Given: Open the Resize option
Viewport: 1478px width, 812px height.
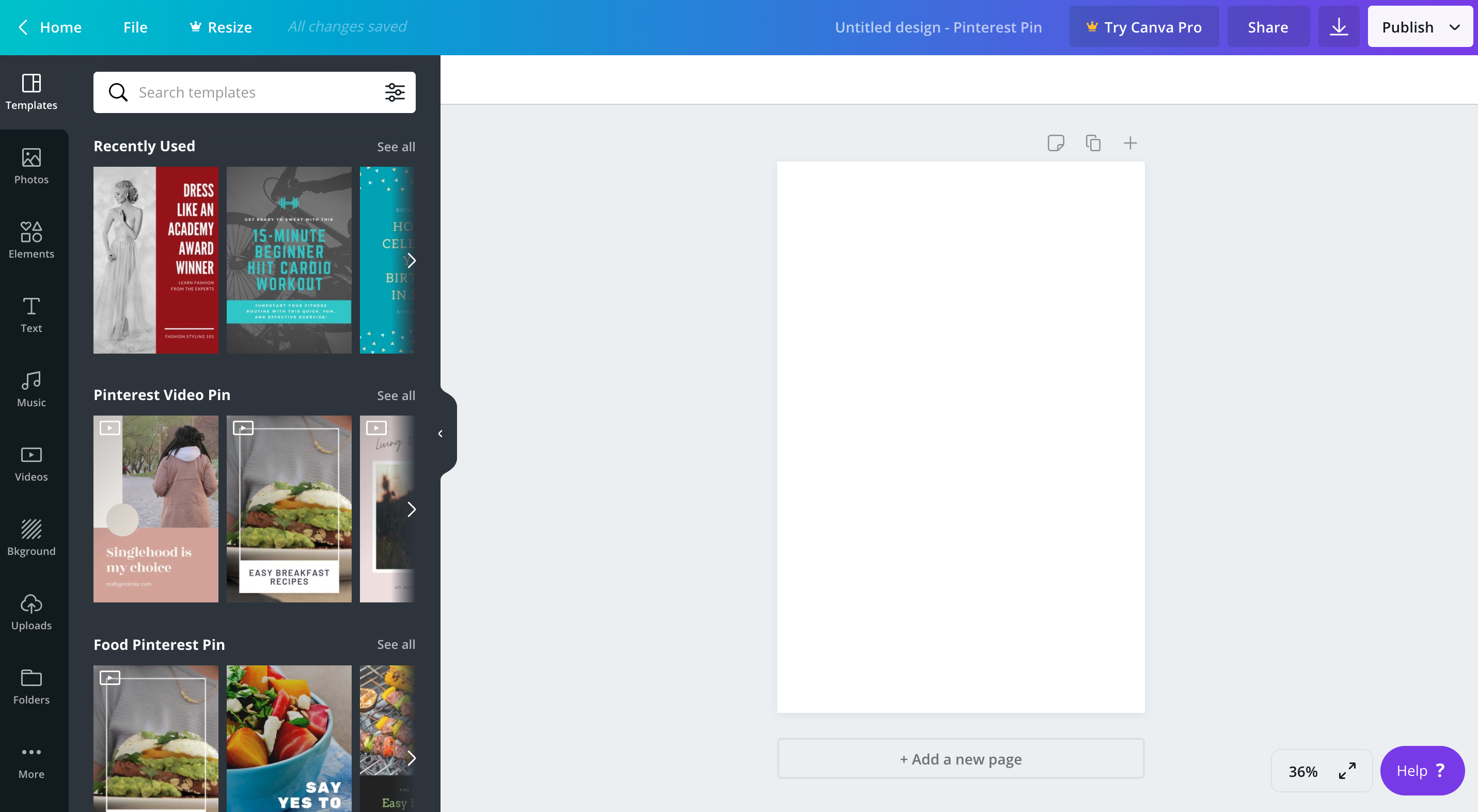Looking at the screenshot, I should 221,27.
